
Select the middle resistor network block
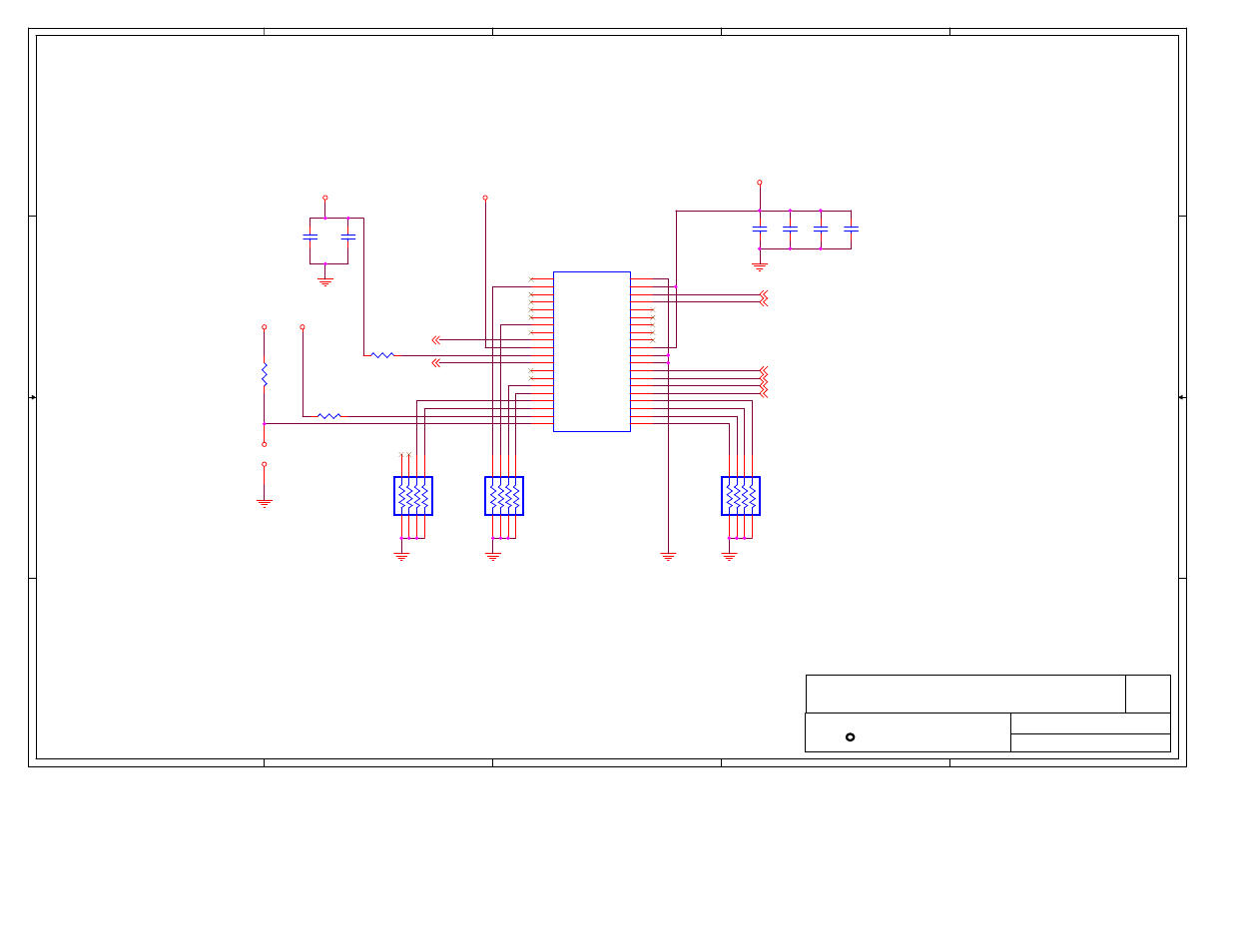pos(504,496)
